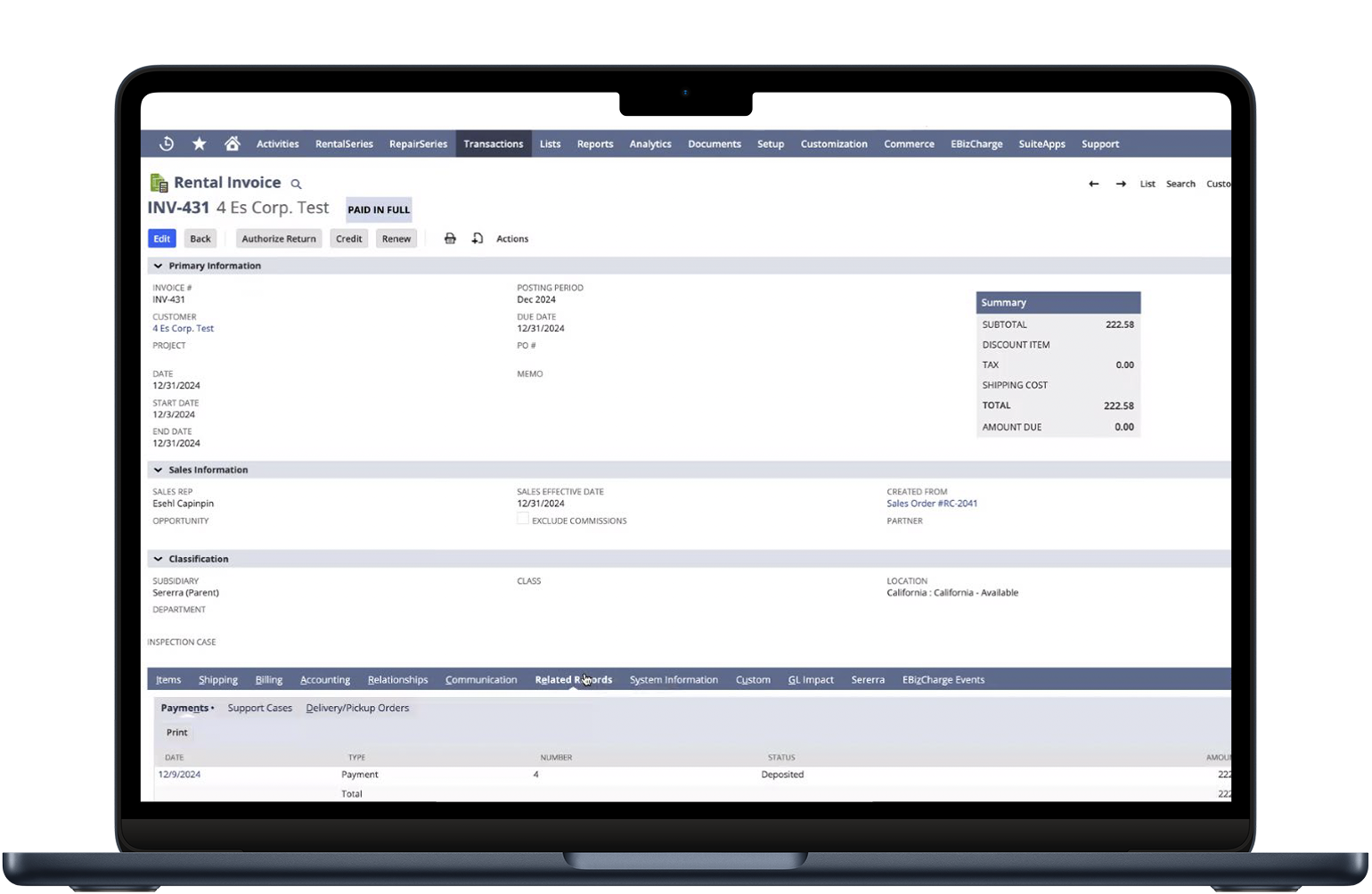Image resolution: width=1372 pixels, height=894 pixels.
Task: Click the magnifier icon beside Rental Invoice
Action: [297, 184]
